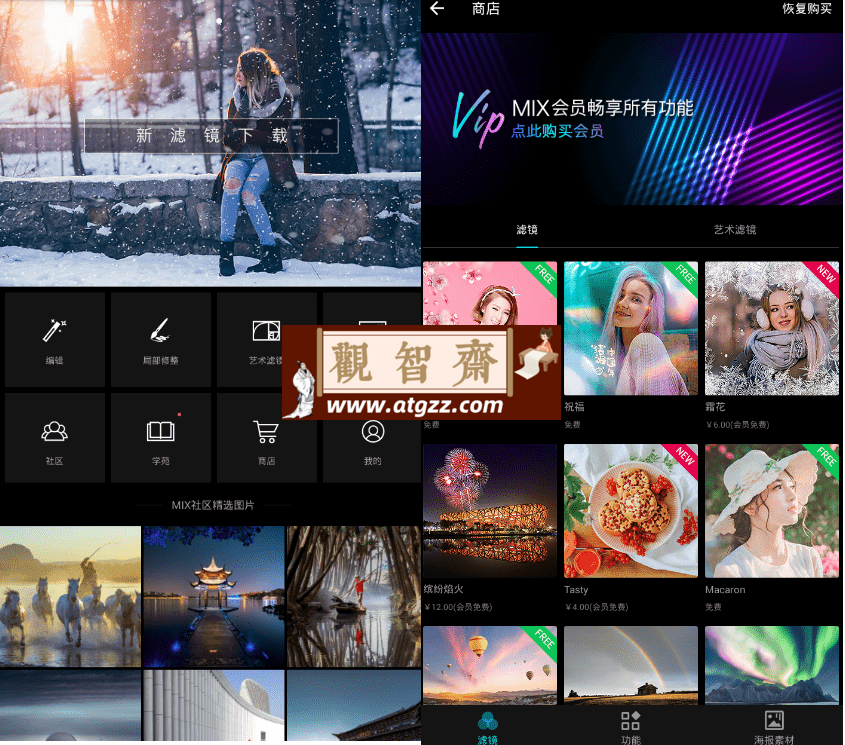Click 恢复购买 to restore purchases
The image size is (845, 745).
pyautogui.click(x=807, y=9)
